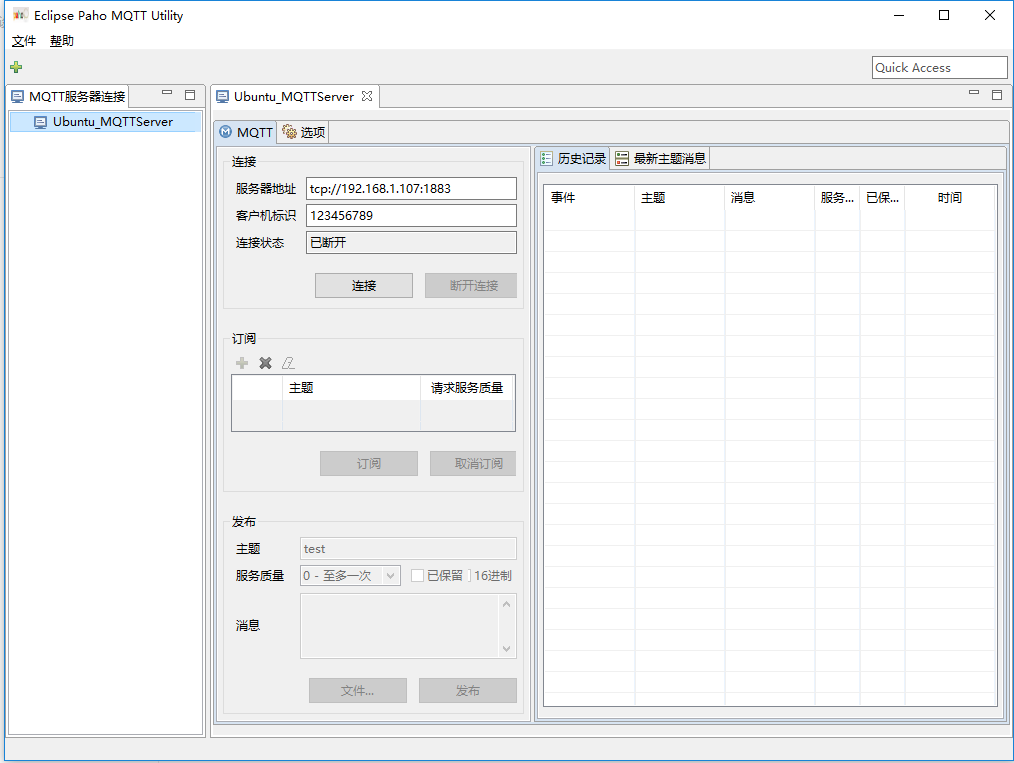Click subscription table 主题 column header

click(x=352, y=388)
